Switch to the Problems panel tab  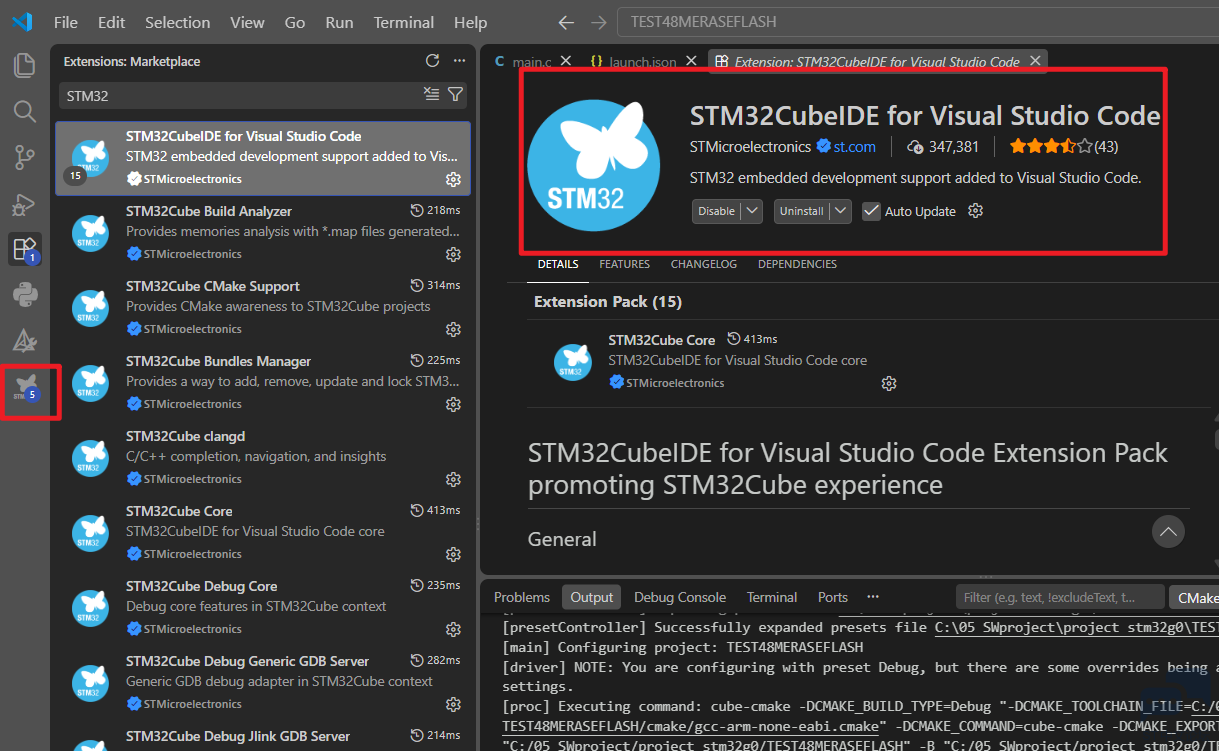point(522,597)
